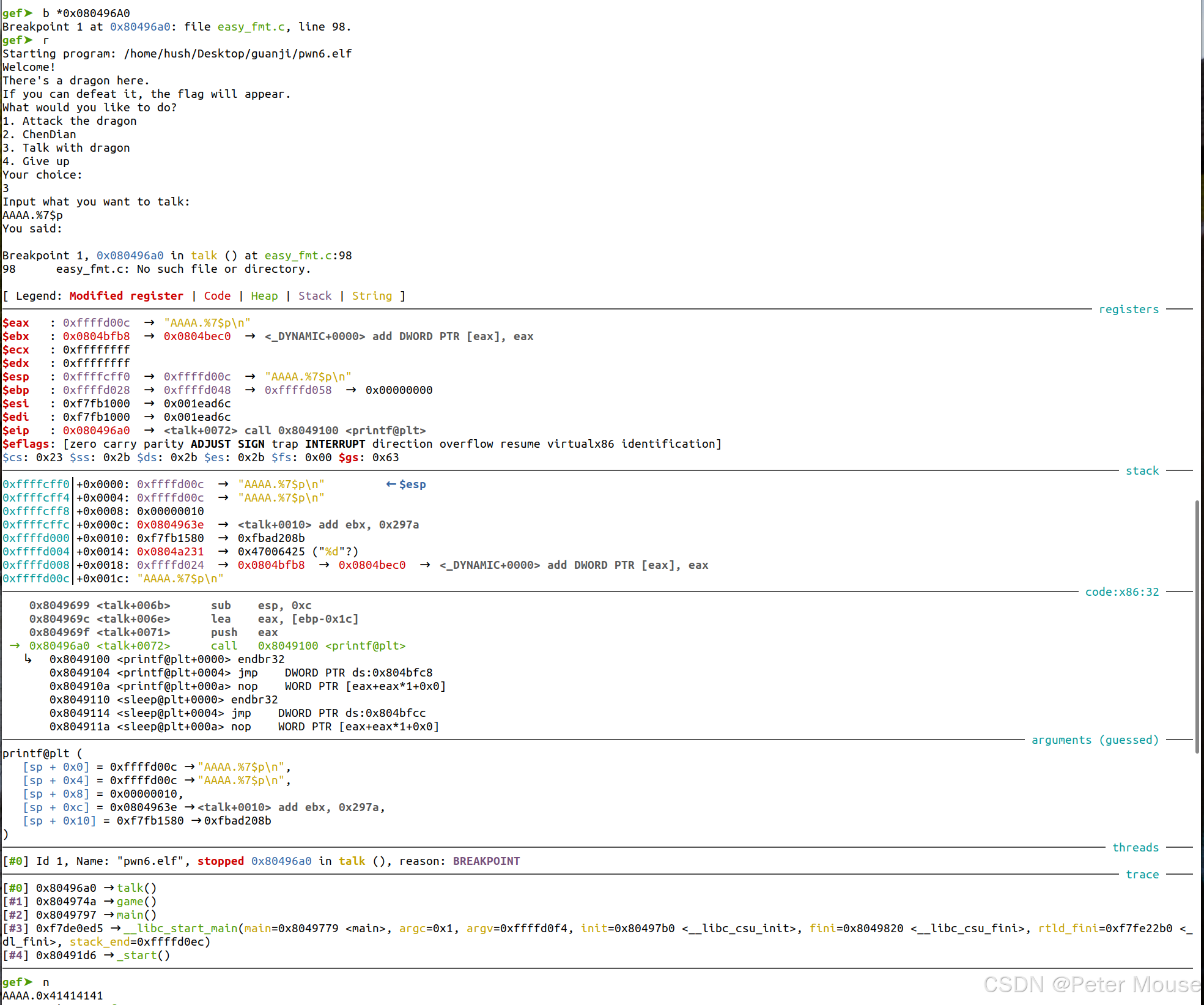
Task: Click the $eax register label
Action: 16,323
